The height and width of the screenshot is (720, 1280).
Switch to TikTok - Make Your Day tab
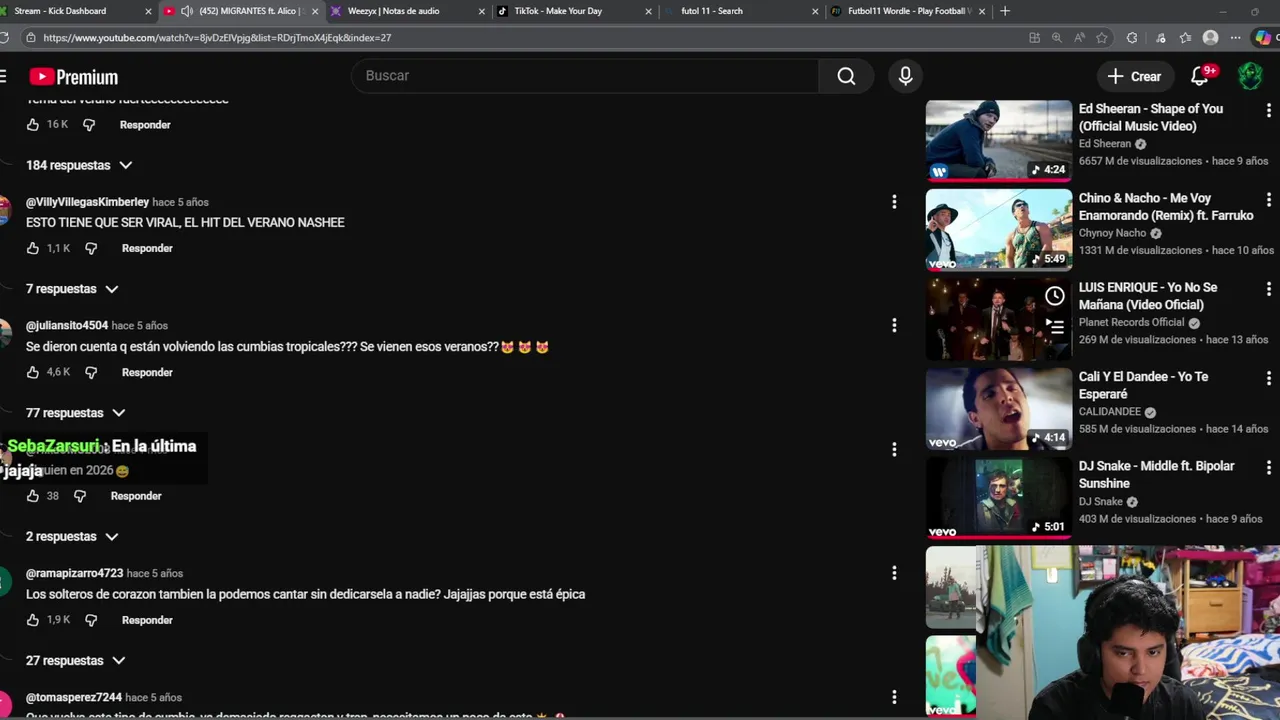pyautogui.click(x=572, y=11)
